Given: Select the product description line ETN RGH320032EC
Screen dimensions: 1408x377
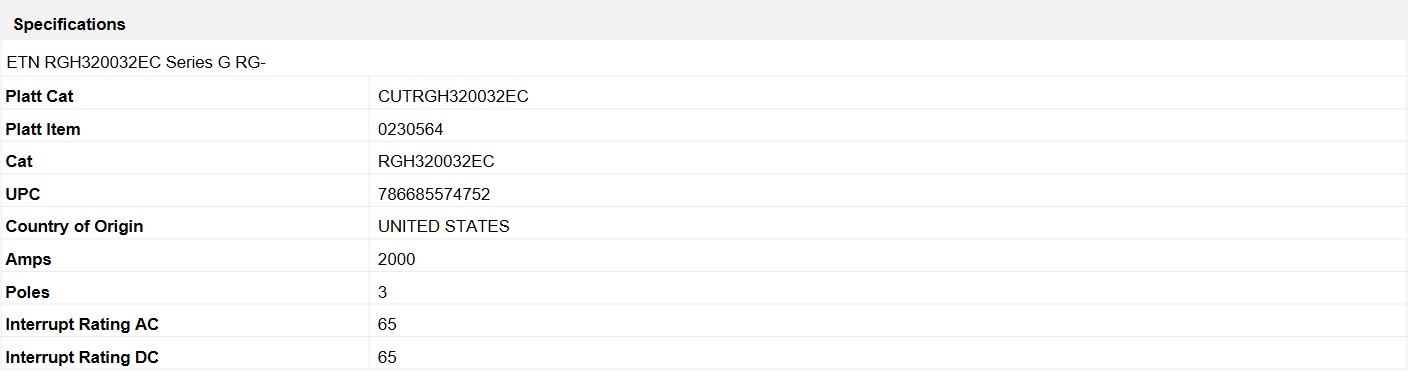Looking at the screenshot, I should point(135,62).
